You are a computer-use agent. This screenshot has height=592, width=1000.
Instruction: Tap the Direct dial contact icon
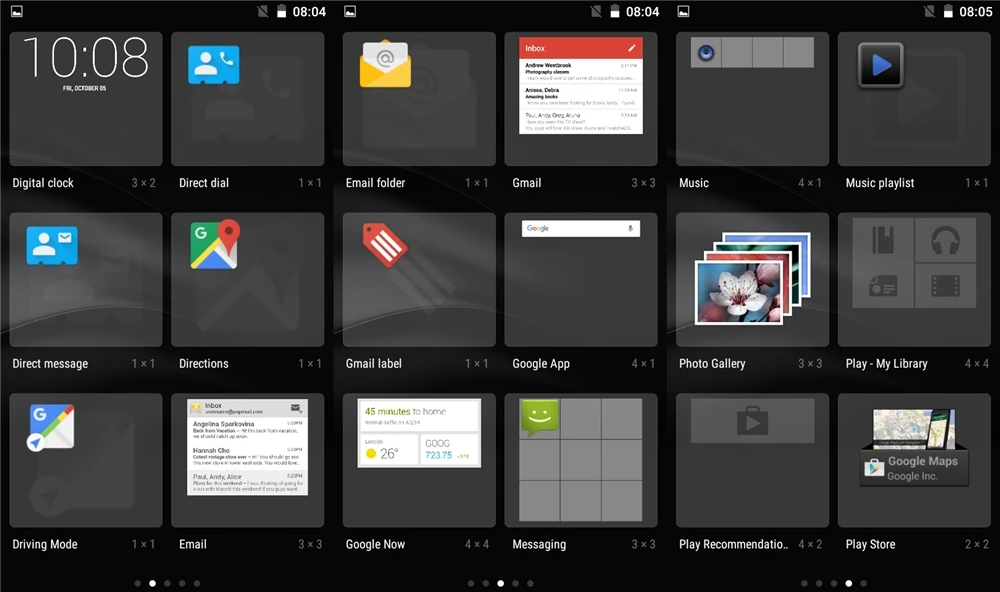[x=214, y=64]
